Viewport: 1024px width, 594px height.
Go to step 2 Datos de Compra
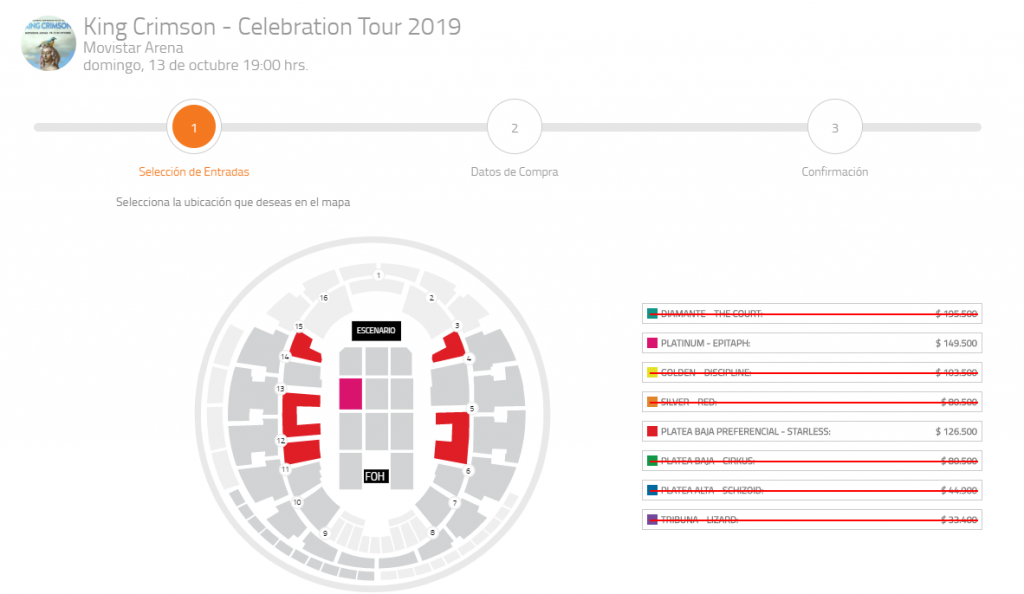[x=514, y=128]
